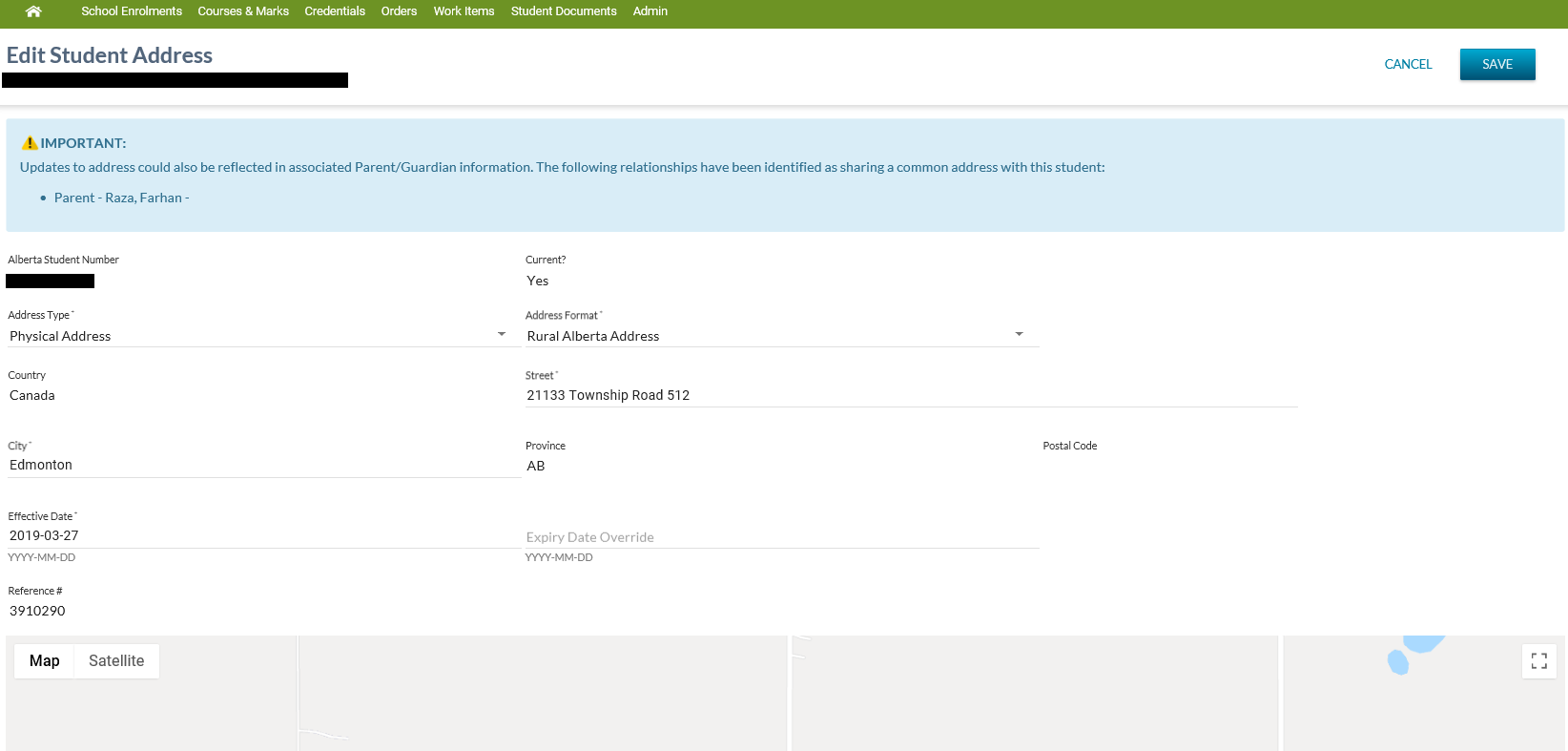
Task: Click the Effective Date field
Action: [x=262, y=536]
